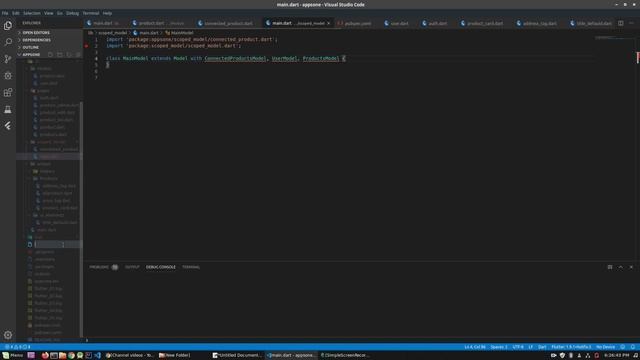Open the File menu
Viewport: 640px width, 360px height.
[5, 13]
